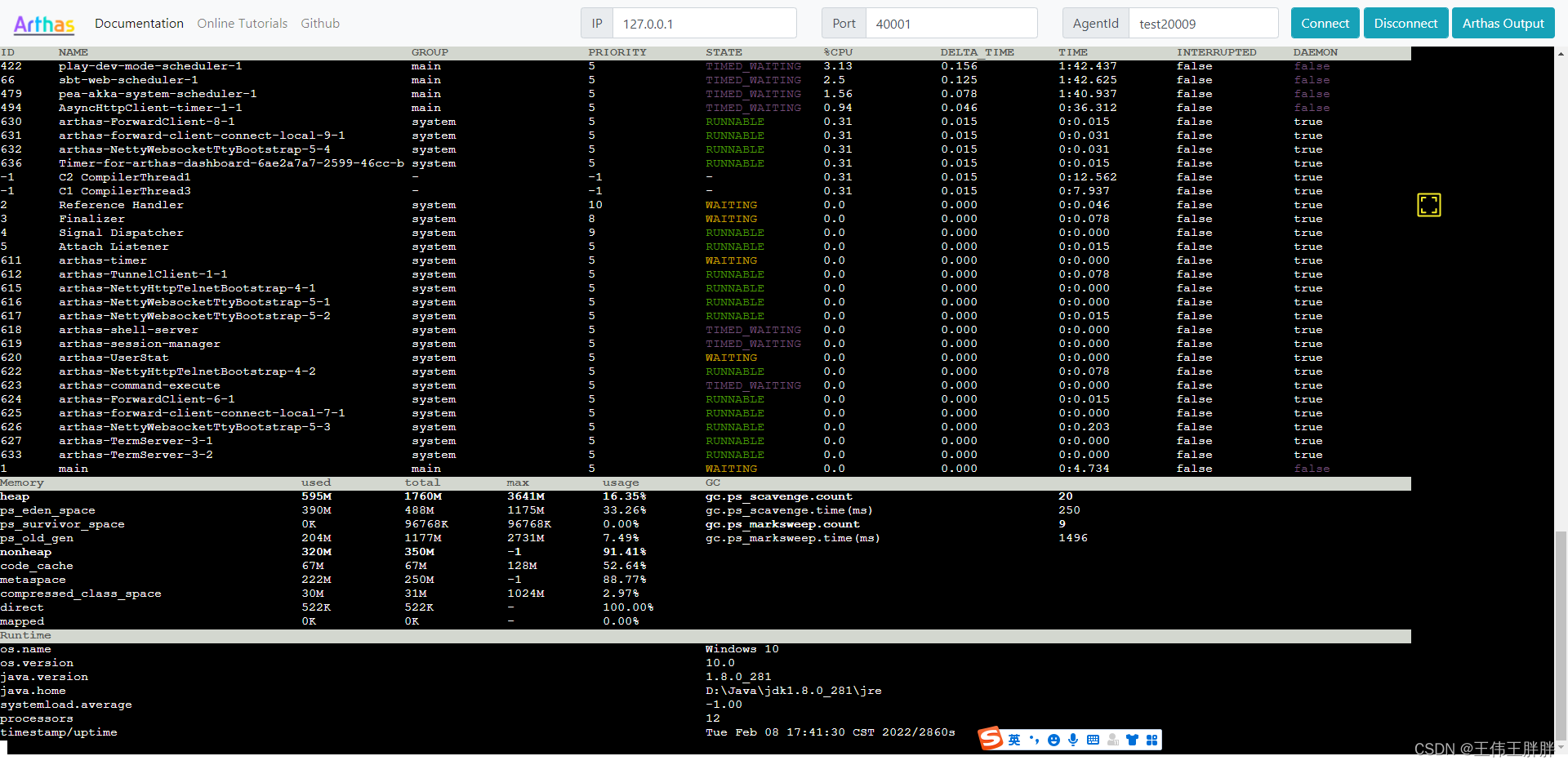Select the arthas-UserStat thread name
Viewport: 1568px width, 765px height.
(x=114, y=358)
